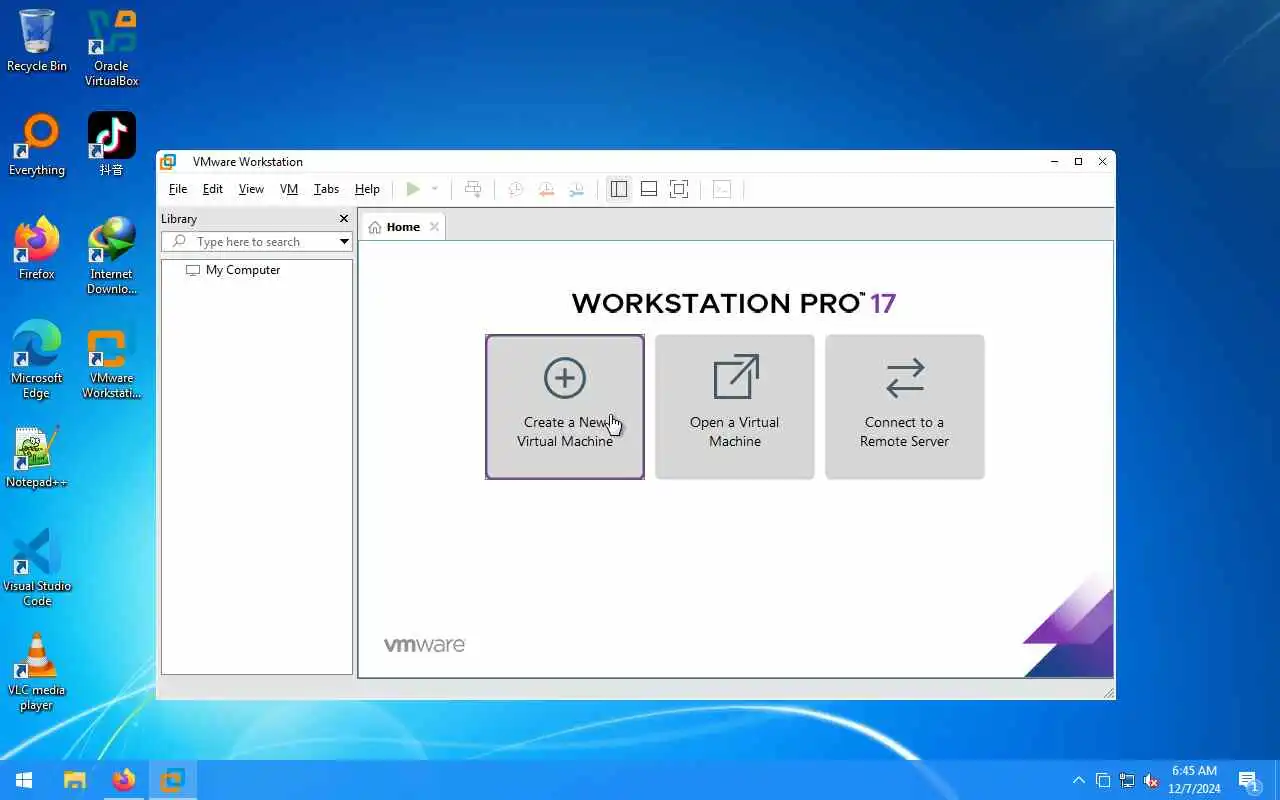
Task: Open the notification center icon
Action: point(1248,780)
